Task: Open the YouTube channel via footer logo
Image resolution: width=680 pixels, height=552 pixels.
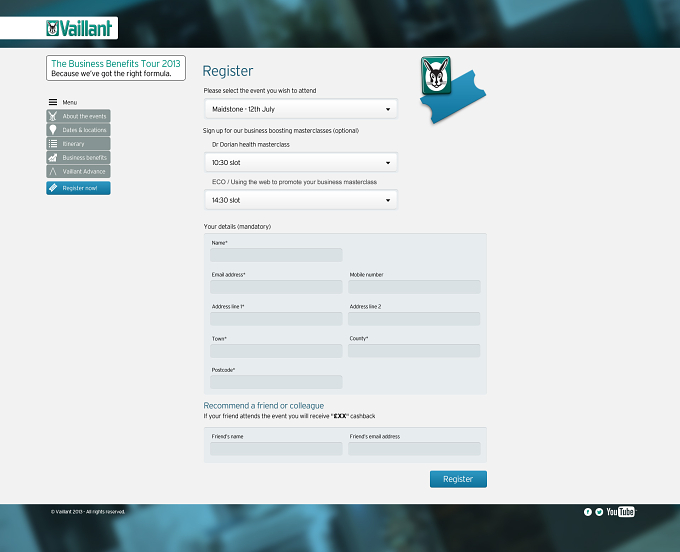Action: (621, 512)
